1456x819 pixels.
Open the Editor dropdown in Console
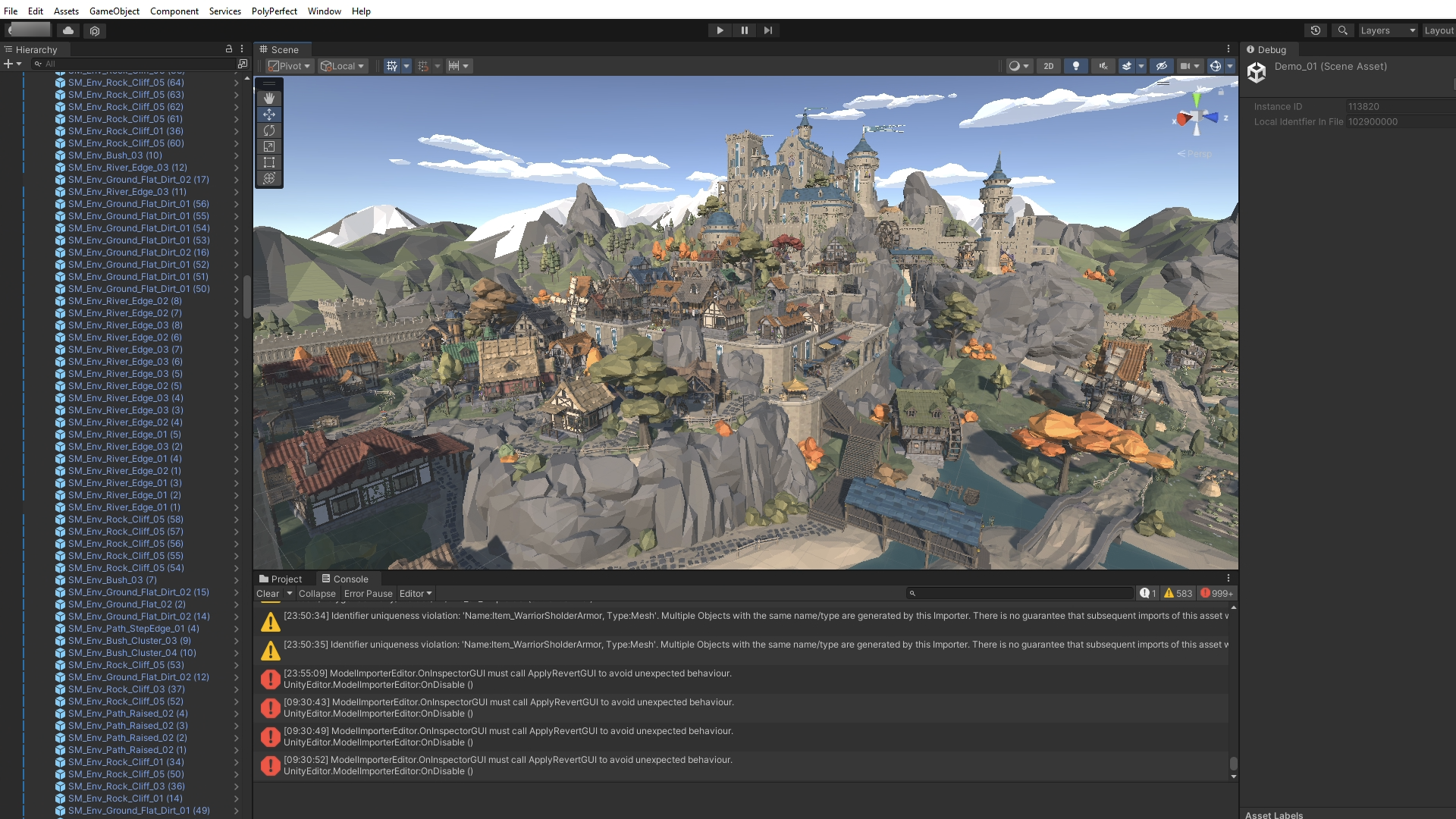416,594
